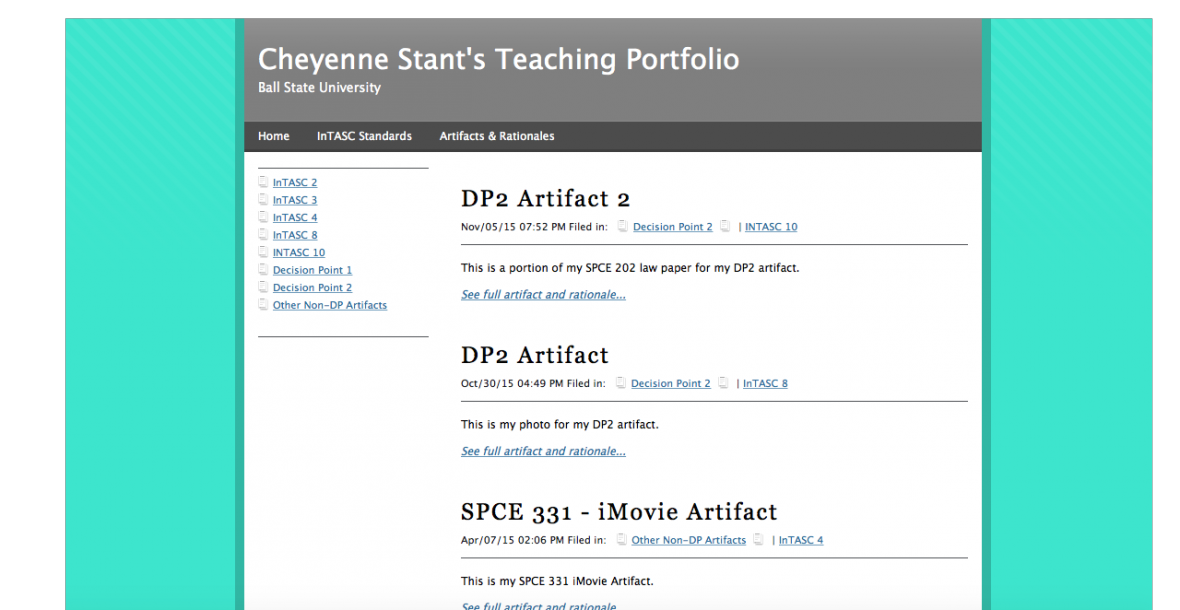
Task: Open the Other Non-DP Artifacts sidebar link
Action: click(329, 305)
